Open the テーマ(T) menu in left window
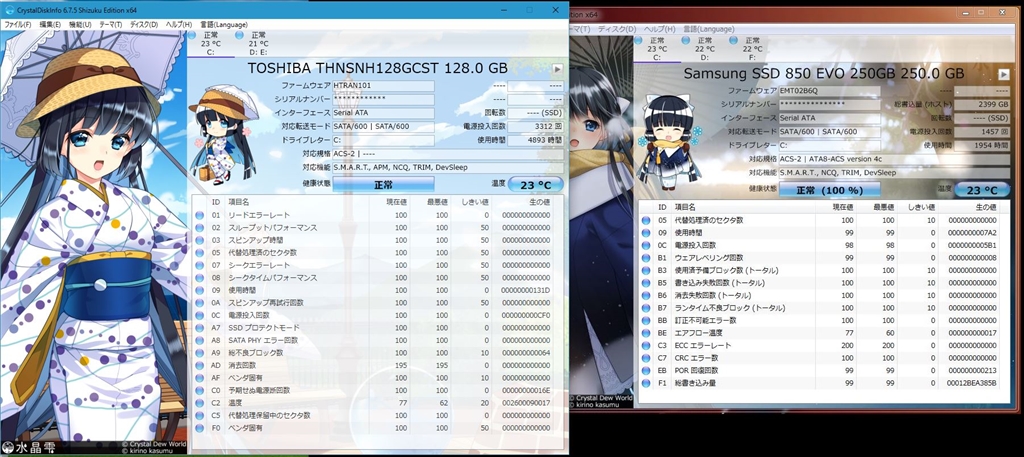Image resolution: width=1024 pixels, height=457 pixels. (x=110, y=25)
